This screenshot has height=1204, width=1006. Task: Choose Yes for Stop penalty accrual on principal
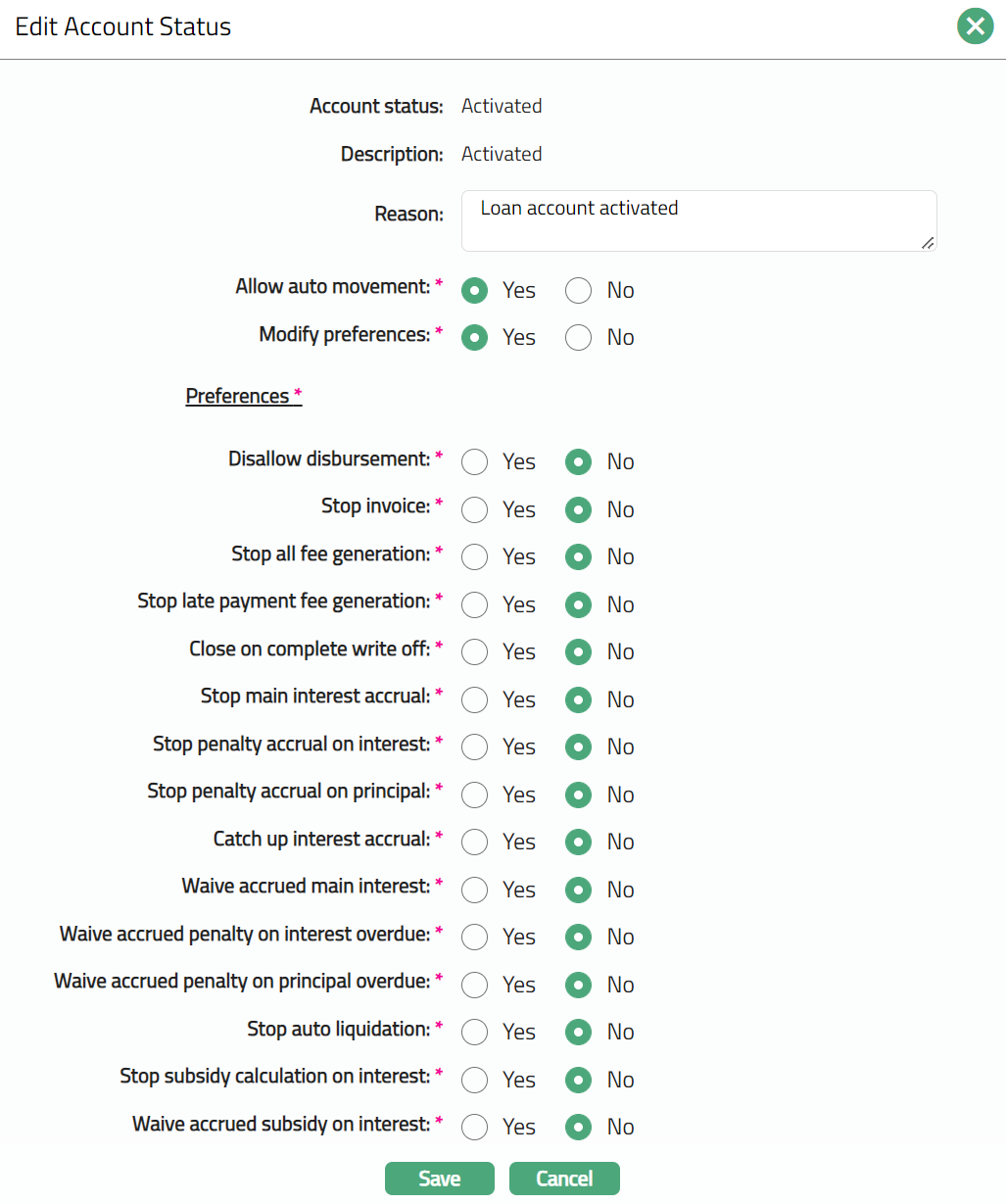coord(475,795)
